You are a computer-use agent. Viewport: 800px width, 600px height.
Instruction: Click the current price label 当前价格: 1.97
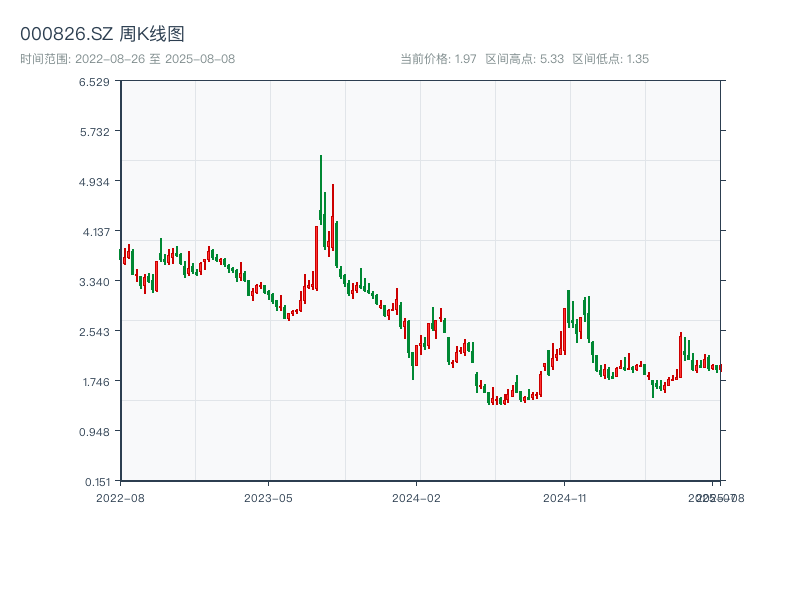point(438,59)
